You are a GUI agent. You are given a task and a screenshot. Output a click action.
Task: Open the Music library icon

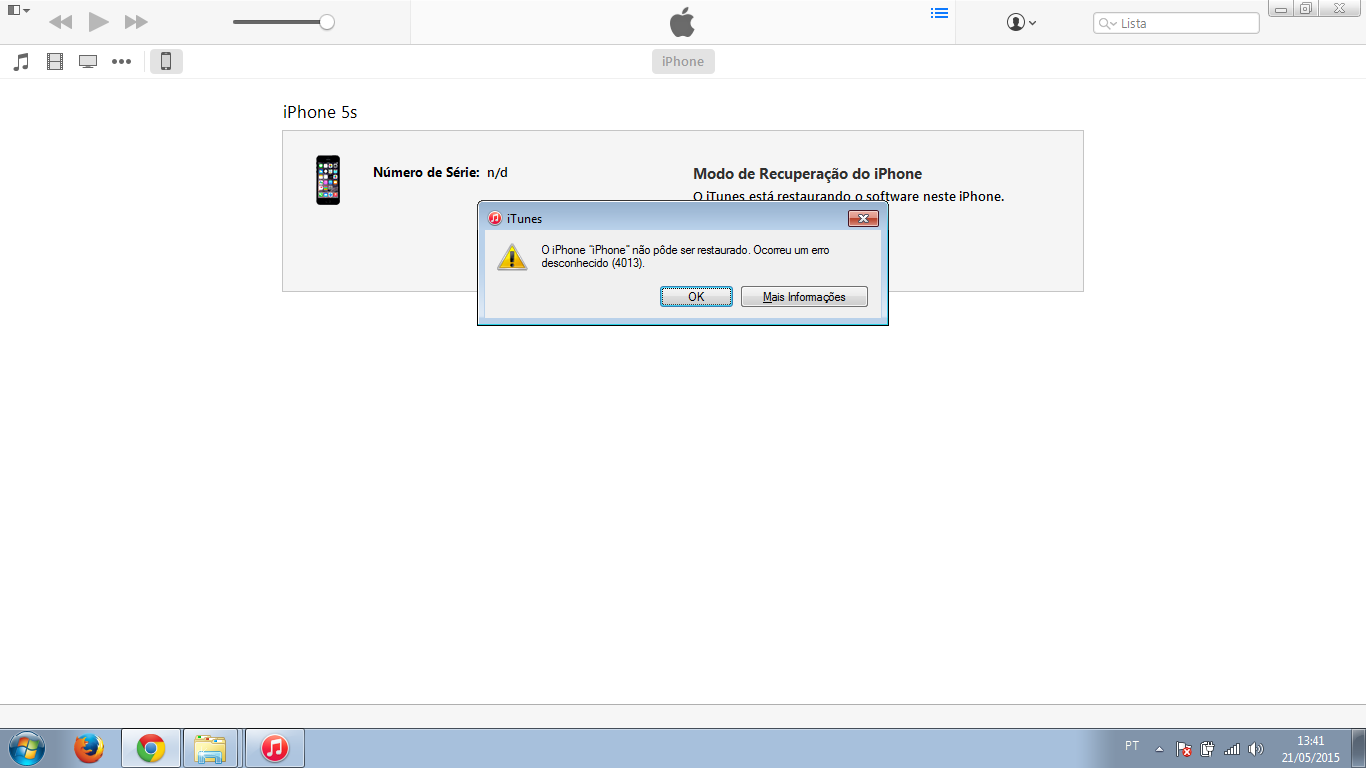tap(21, 62)
